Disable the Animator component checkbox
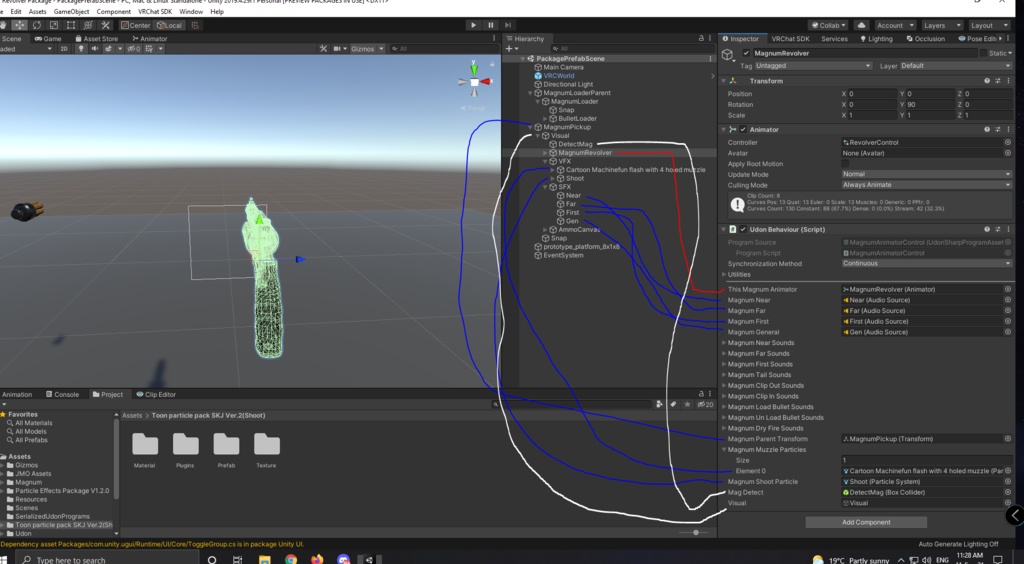This screenshot has height=564, width=1024. tap(743, 129)
